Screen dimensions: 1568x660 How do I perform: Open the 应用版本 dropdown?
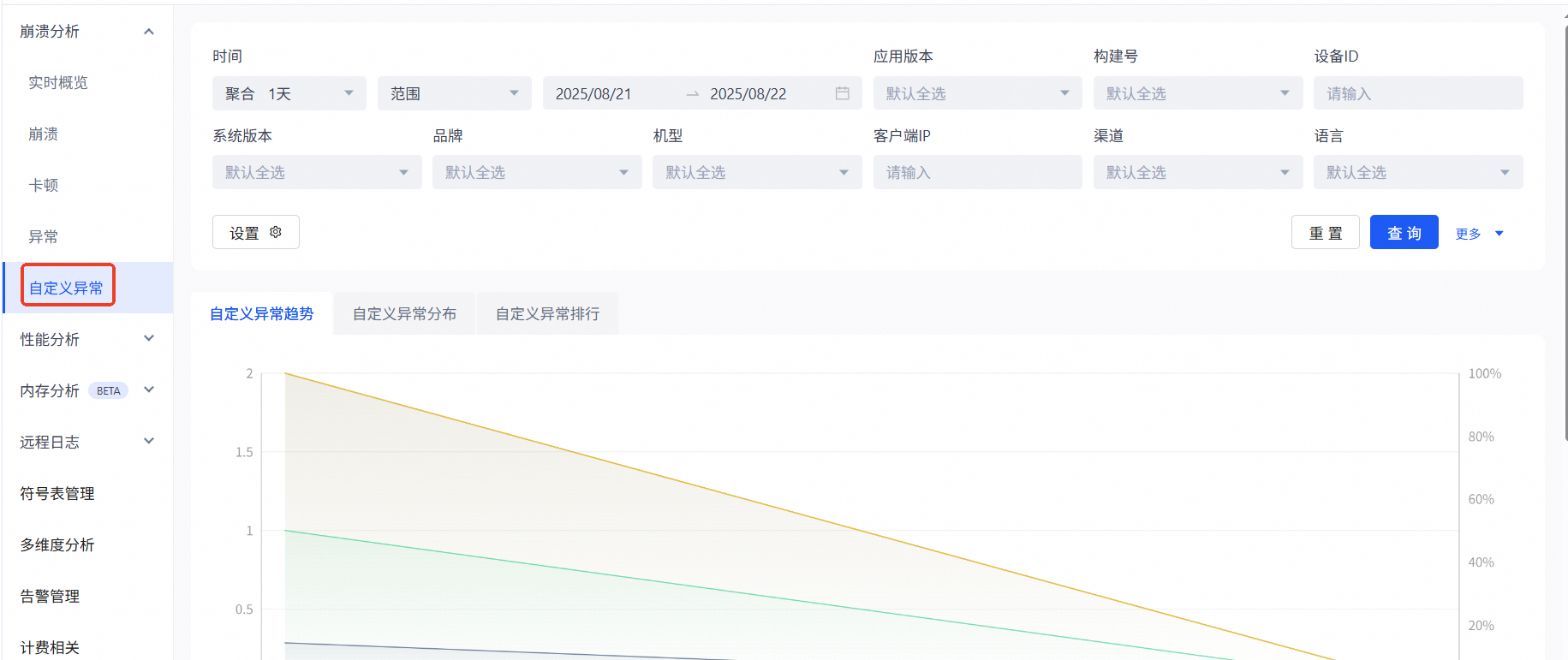(978, 93)
